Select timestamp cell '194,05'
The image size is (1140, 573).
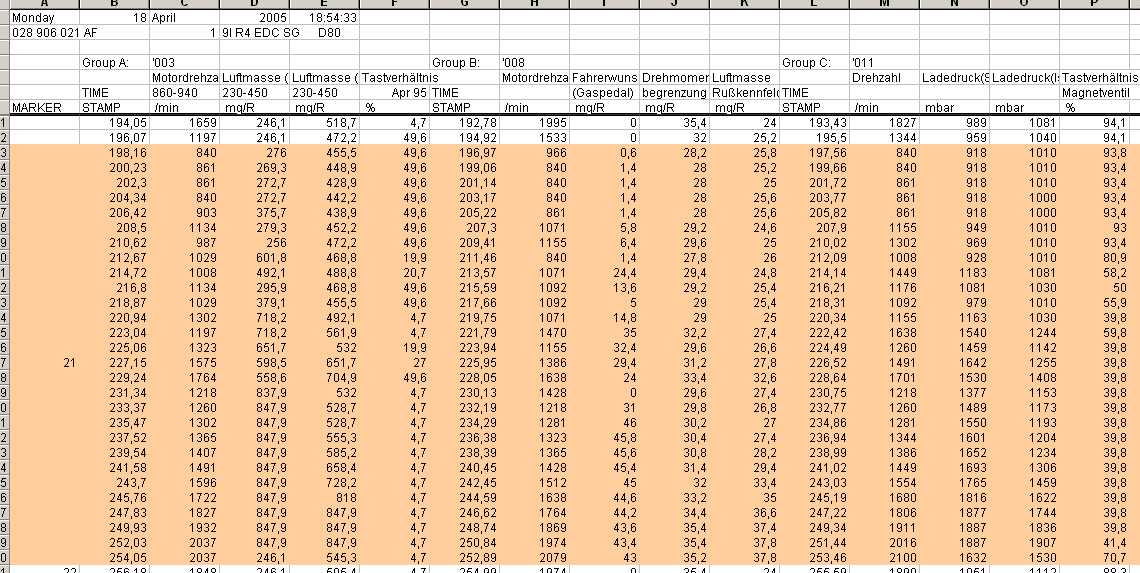114,123
